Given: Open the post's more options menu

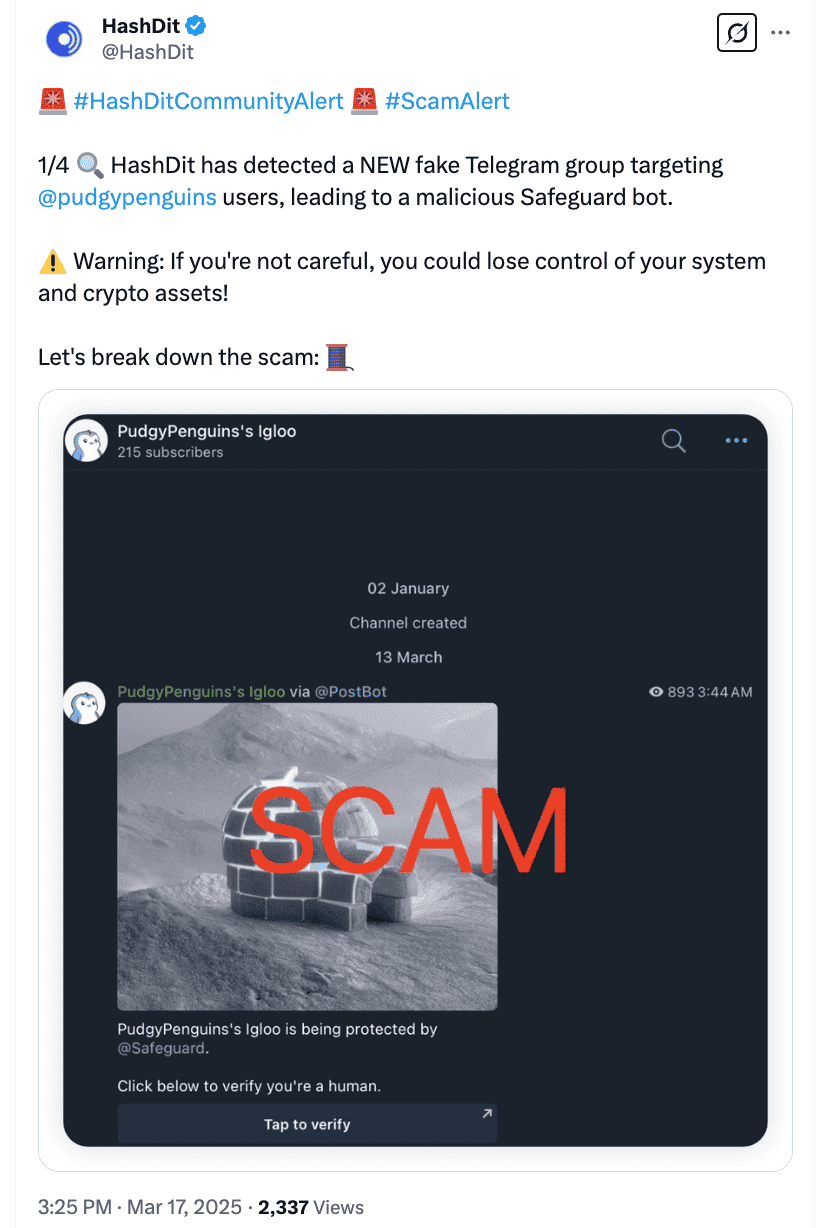Looking at the screenshot, I should [x=781, y=33].
